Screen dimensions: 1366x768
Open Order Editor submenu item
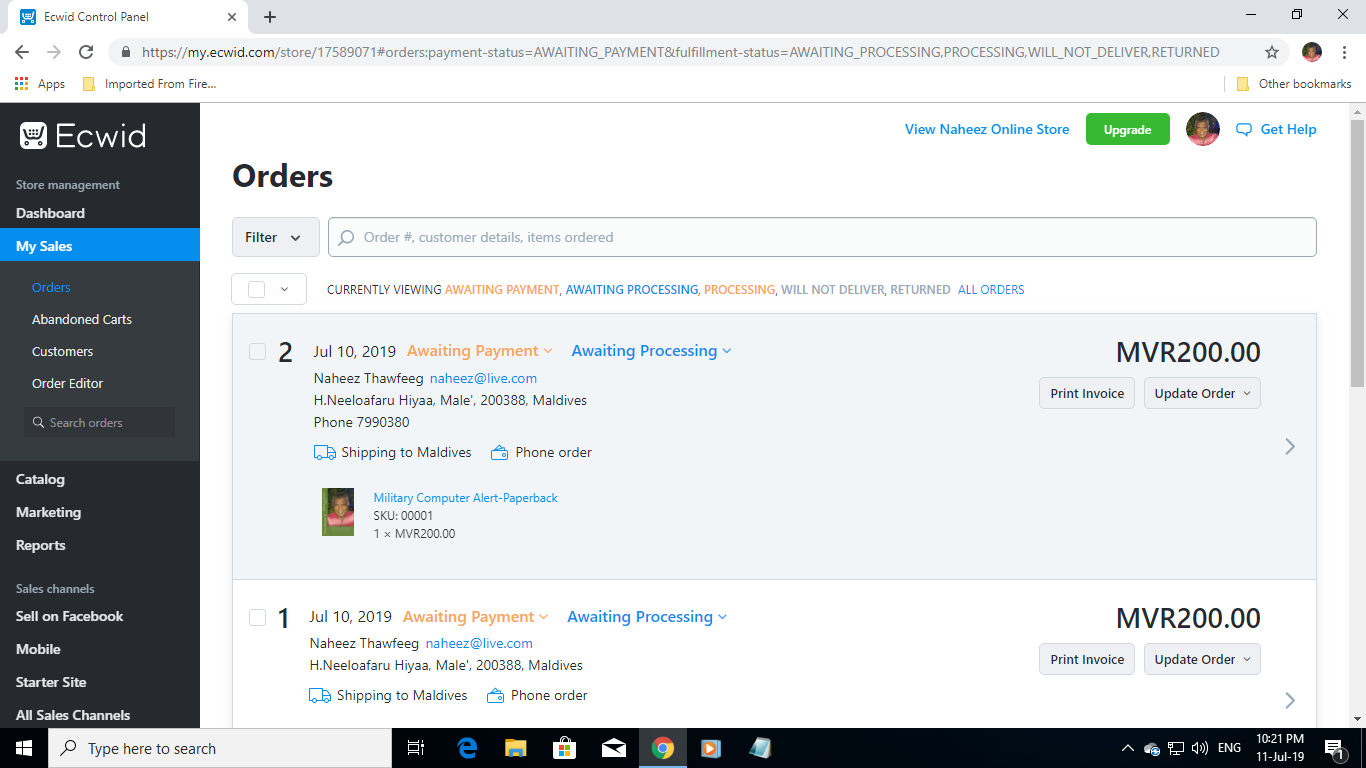point(67,383)
